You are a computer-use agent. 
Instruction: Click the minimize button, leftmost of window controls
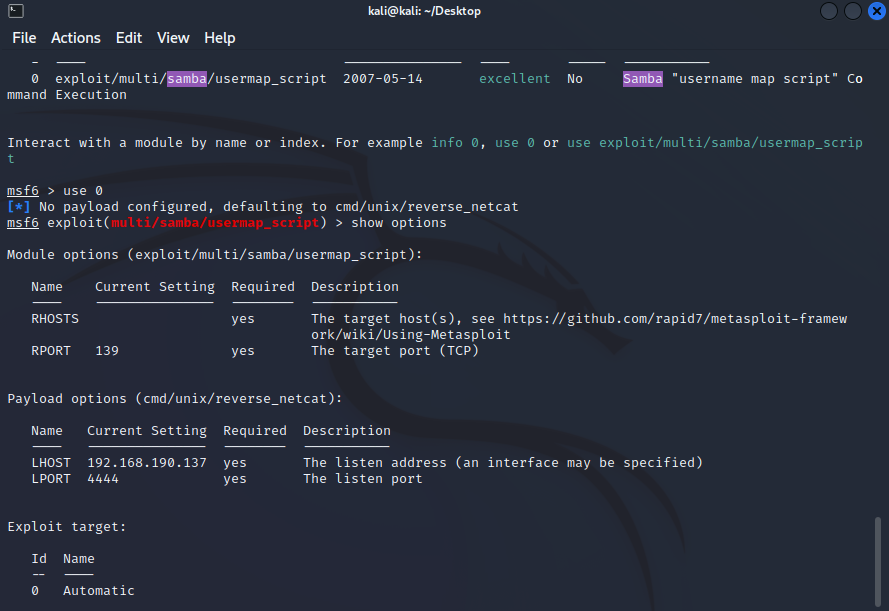pos(828,11)
